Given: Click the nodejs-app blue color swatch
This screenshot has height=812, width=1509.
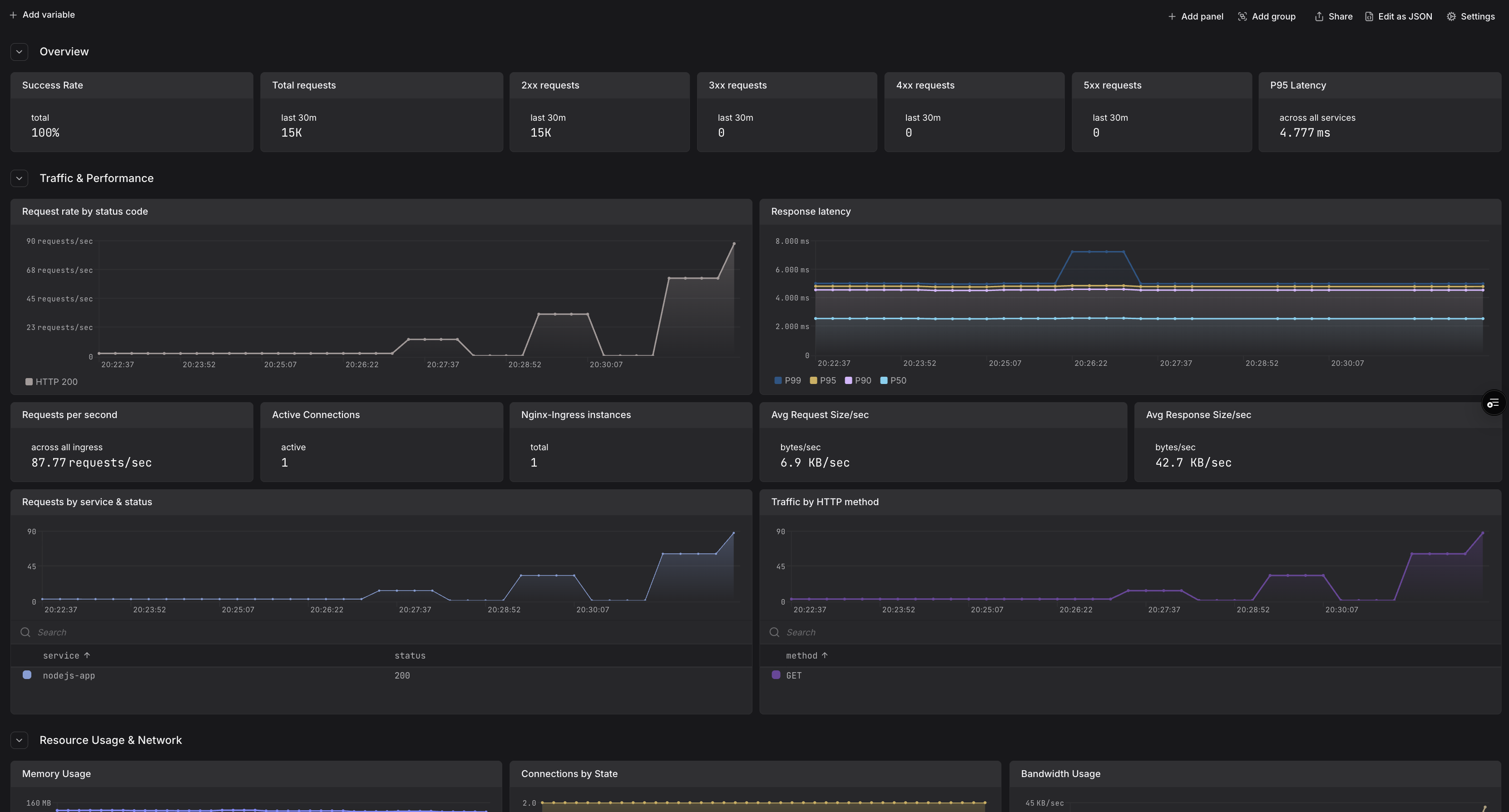Looking at the screenshot, I should point(27,675).
